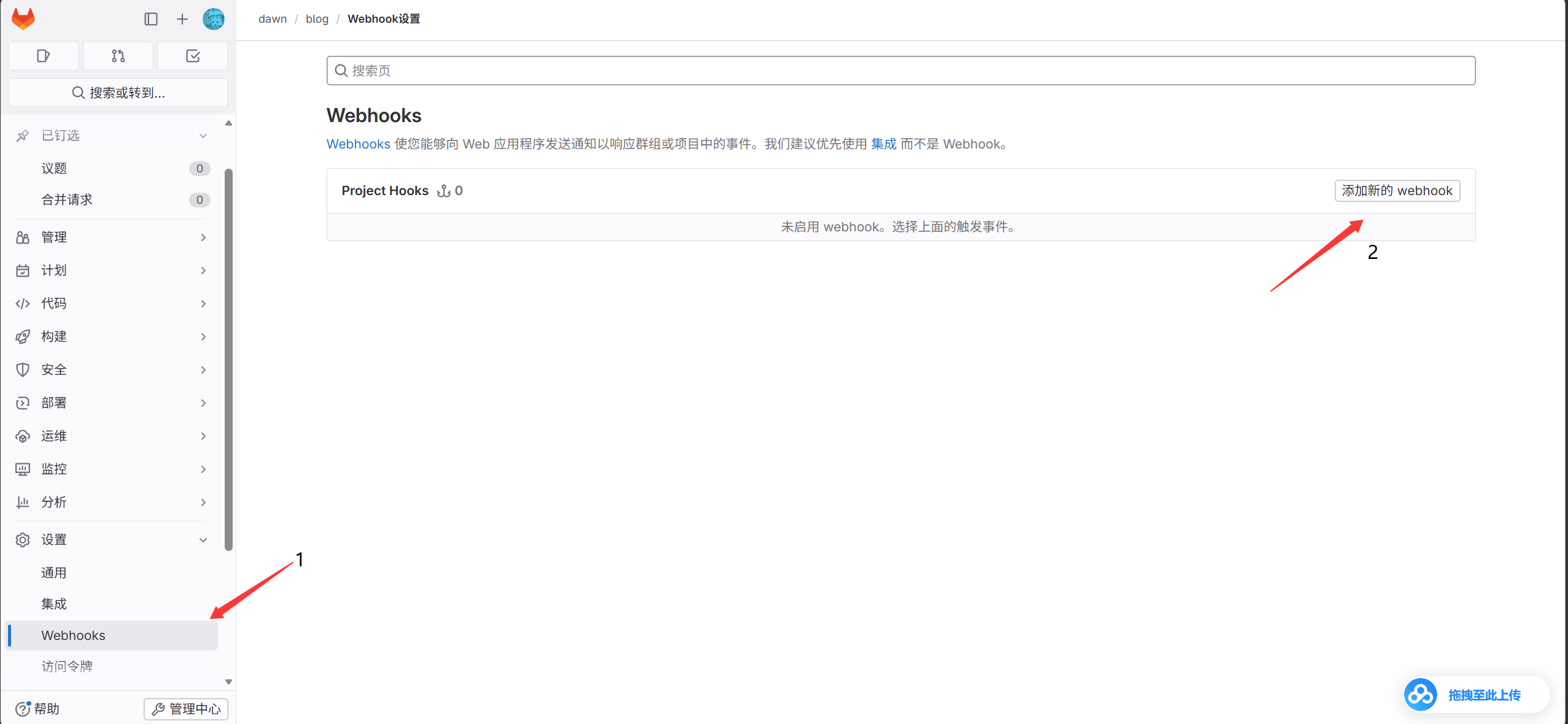Viewport: 1568px width, 724px height.
Task: Open 集成 integrations settings
Action: point(111,604)
